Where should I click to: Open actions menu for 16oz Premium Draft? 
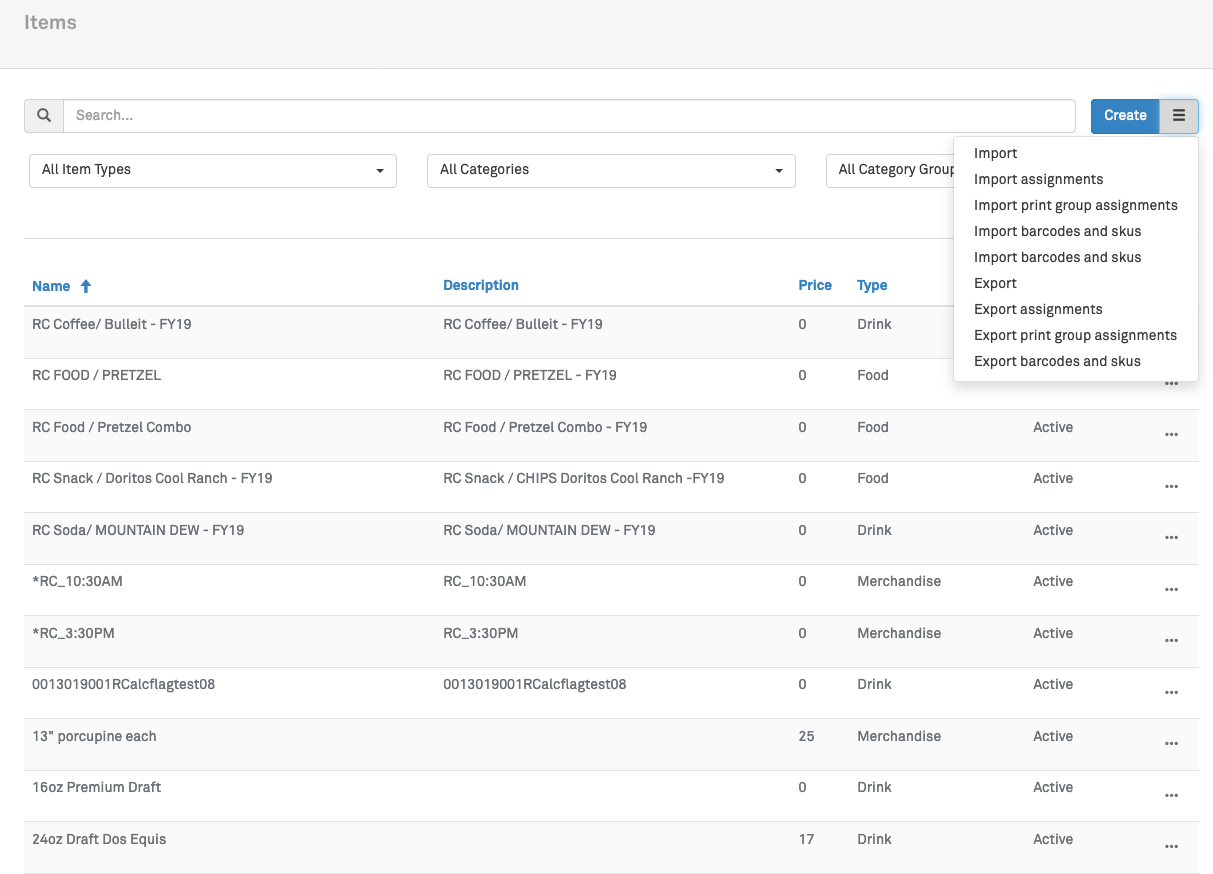click(x=1171, y=796)
